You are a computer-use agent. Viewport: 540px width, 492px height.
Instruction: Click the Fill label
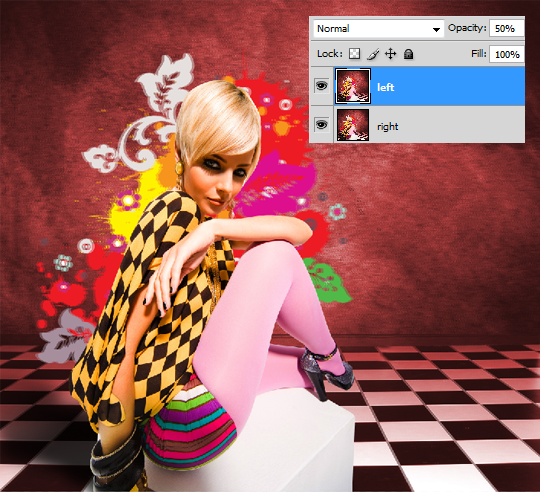click(479, 54)
